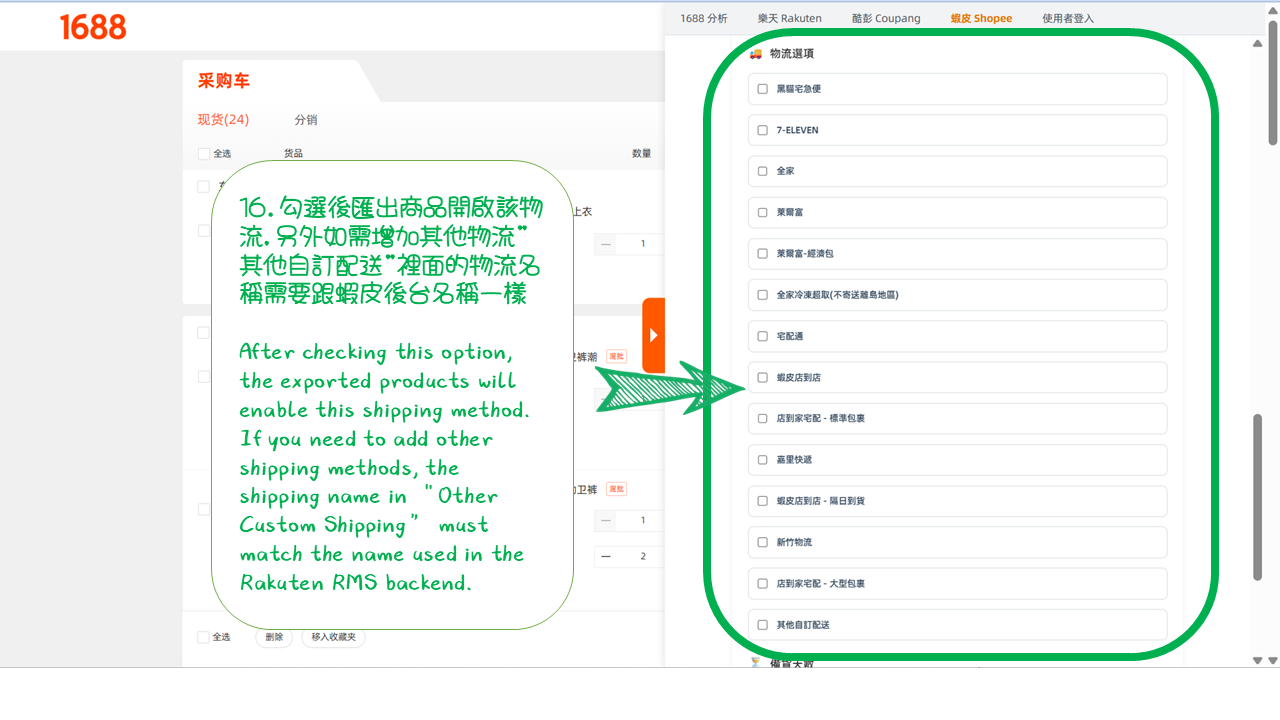Click the 混批 badge next to 卫裤
Image resolution: width=1280 pixels, height=720 pixels.
click(x=615, y=489)
